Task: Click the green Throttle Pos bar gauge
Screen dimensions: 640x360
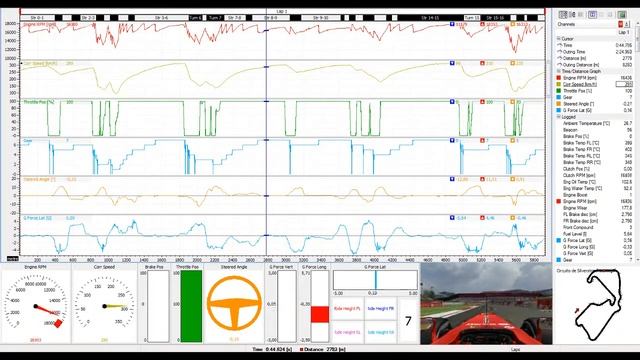Action: click(191, 306)
